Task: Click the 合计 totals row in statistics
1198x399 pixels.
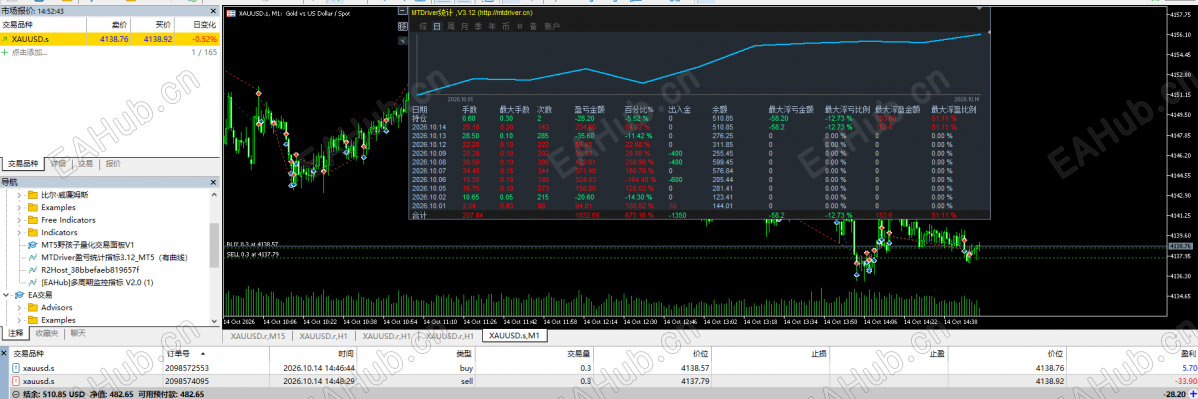Action: (x=698, y=216)
